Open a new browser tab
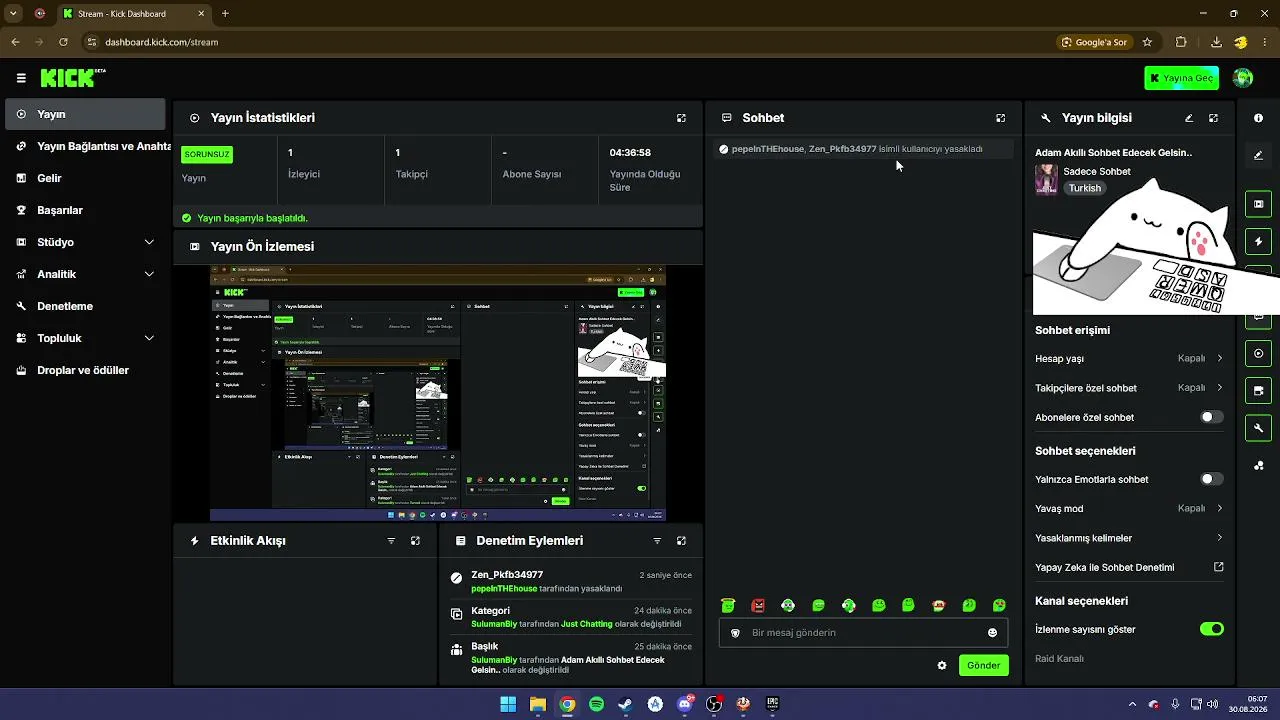1280x720 pixels. point(225,14)
